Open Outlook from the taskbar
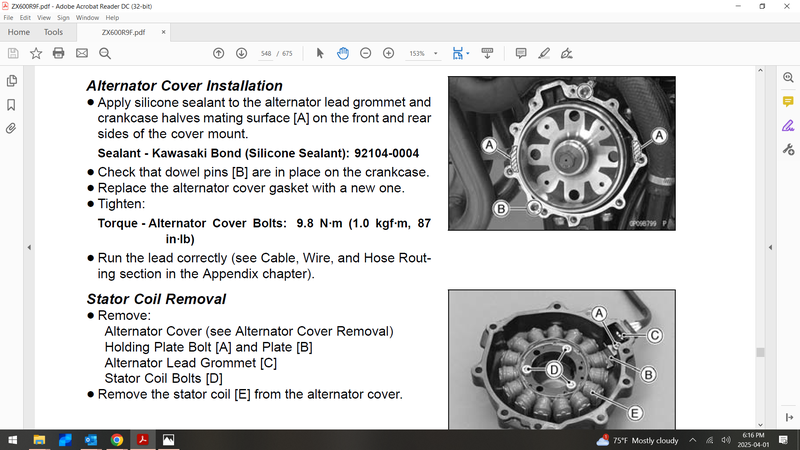The image size is (800, 450). pyautogui.click(x=91, y=440)
